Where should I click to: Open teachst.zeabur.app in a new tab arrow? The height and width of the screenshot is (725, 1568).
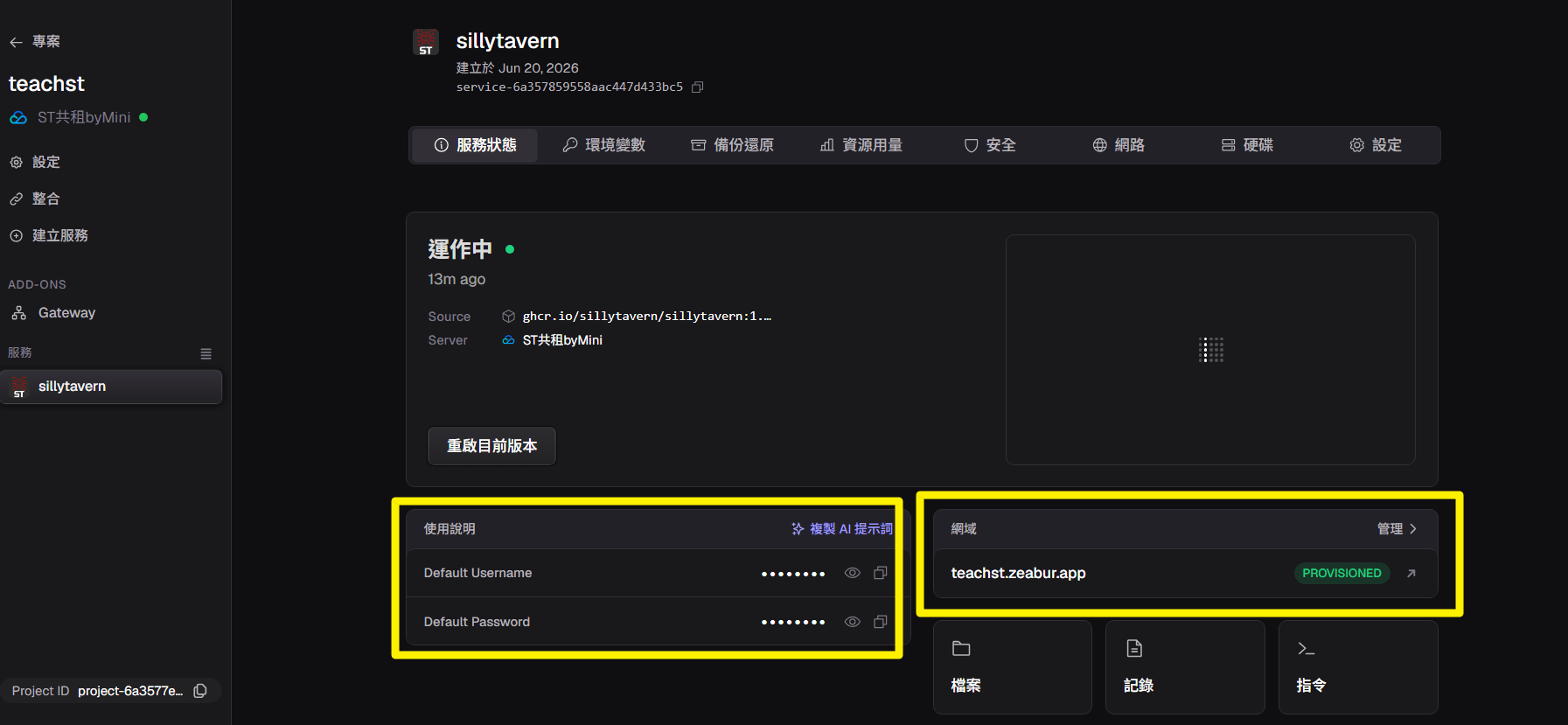coord(1411,574)
